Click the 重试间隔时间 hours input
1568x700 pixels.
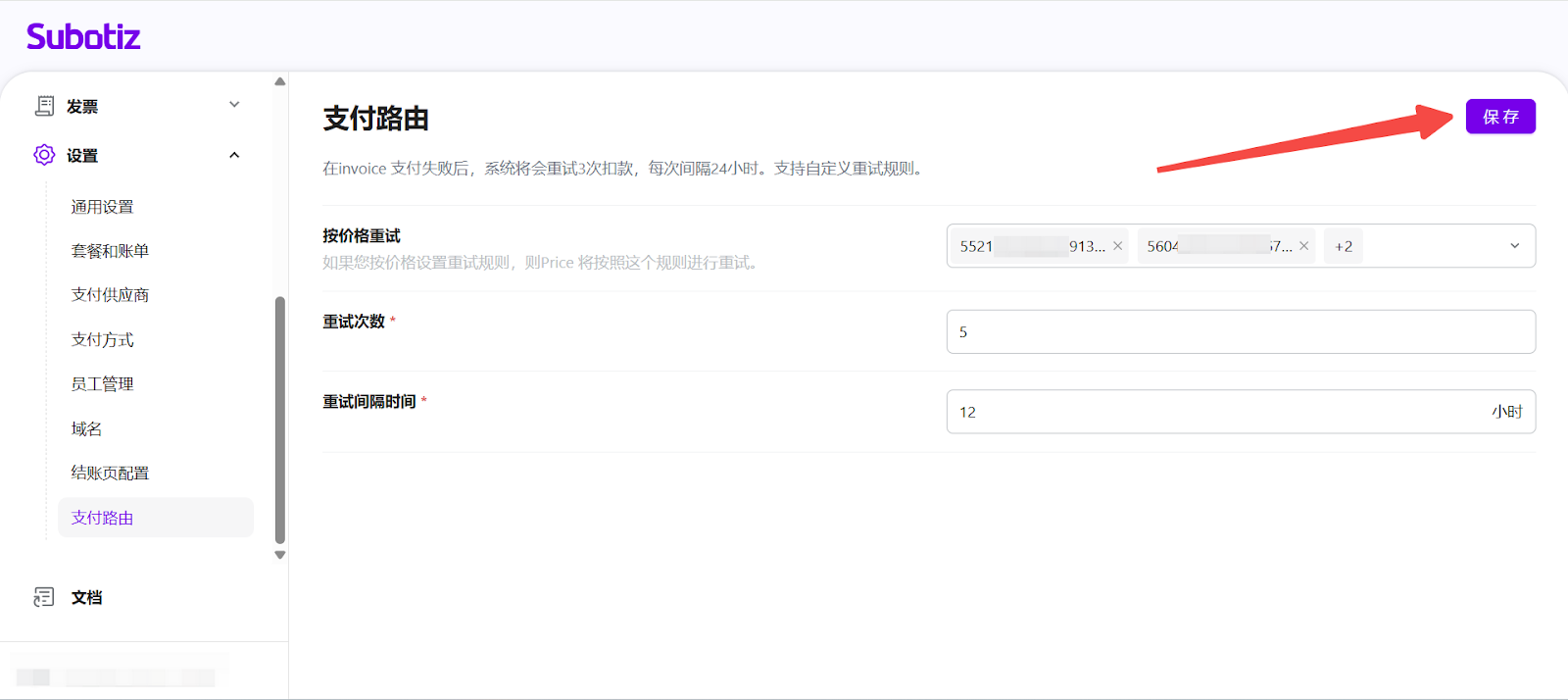click(1215, 412)
